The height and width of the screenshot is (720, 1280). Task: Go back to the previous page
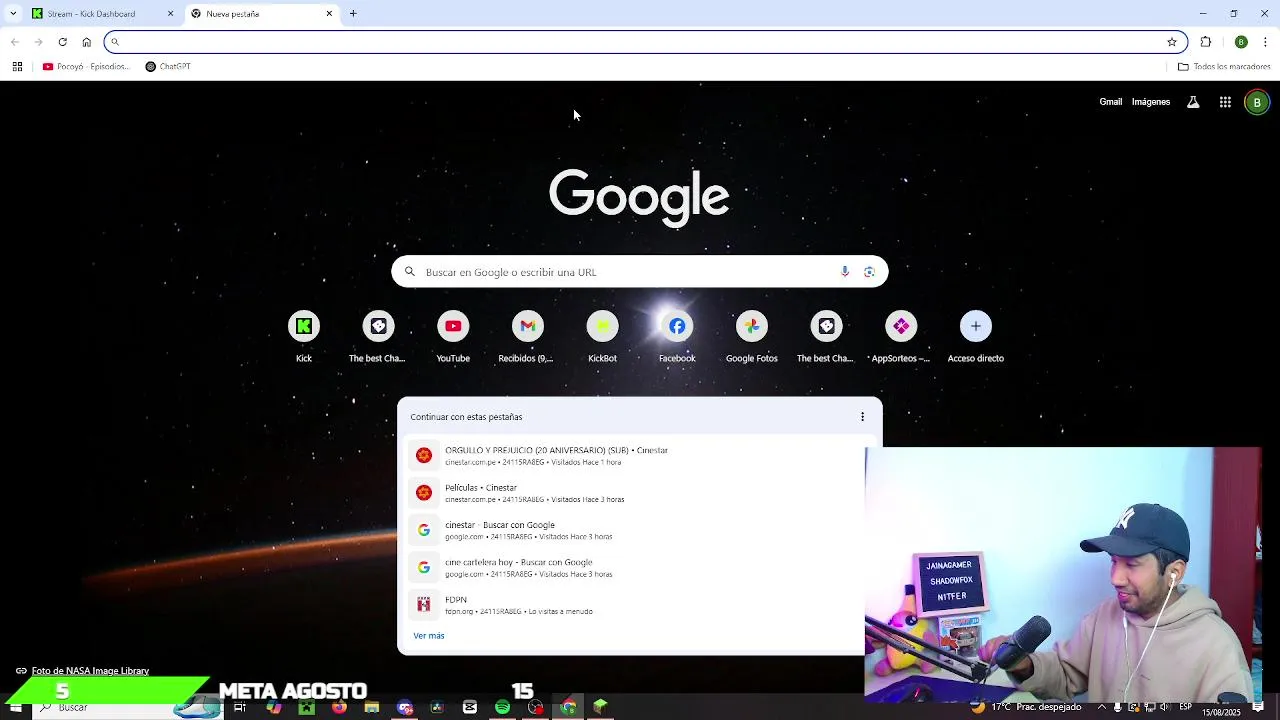(x=14, y=42)
